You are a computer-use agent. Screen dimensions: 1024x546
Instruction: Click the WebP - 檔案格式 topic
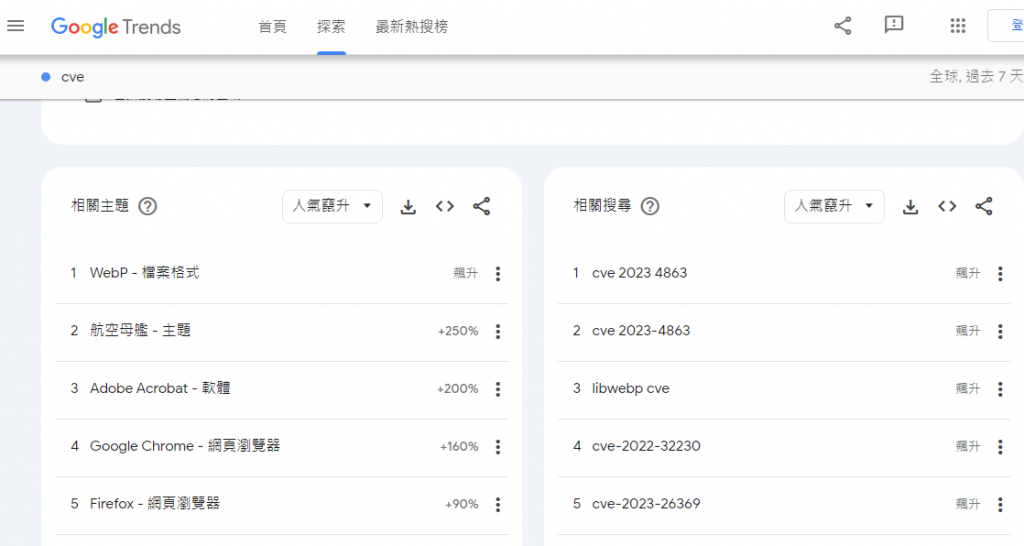[144, 273]
